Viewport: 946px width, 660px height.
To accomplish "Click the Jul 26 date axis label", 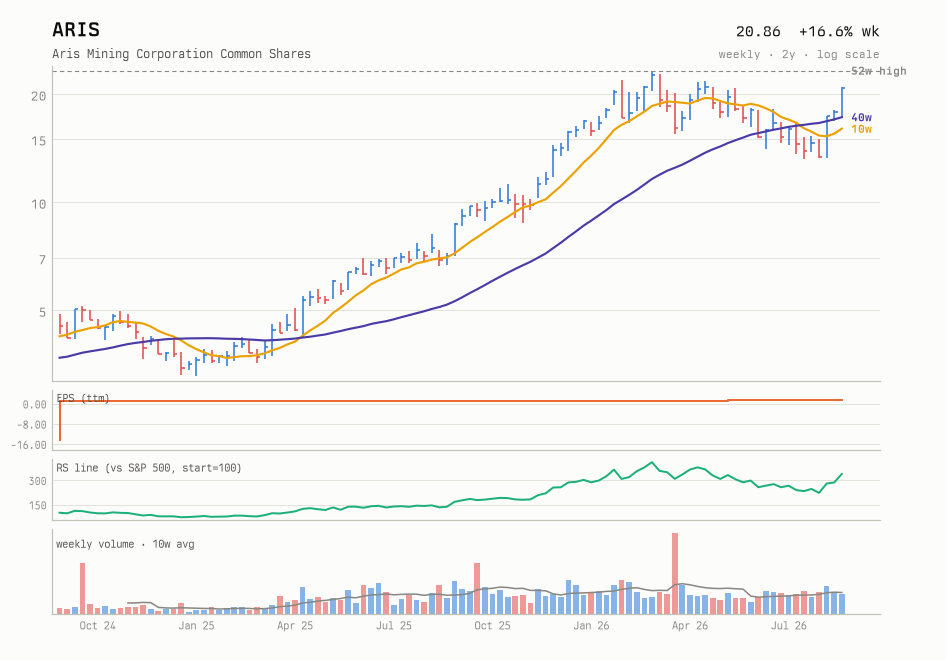I will 789,626.
